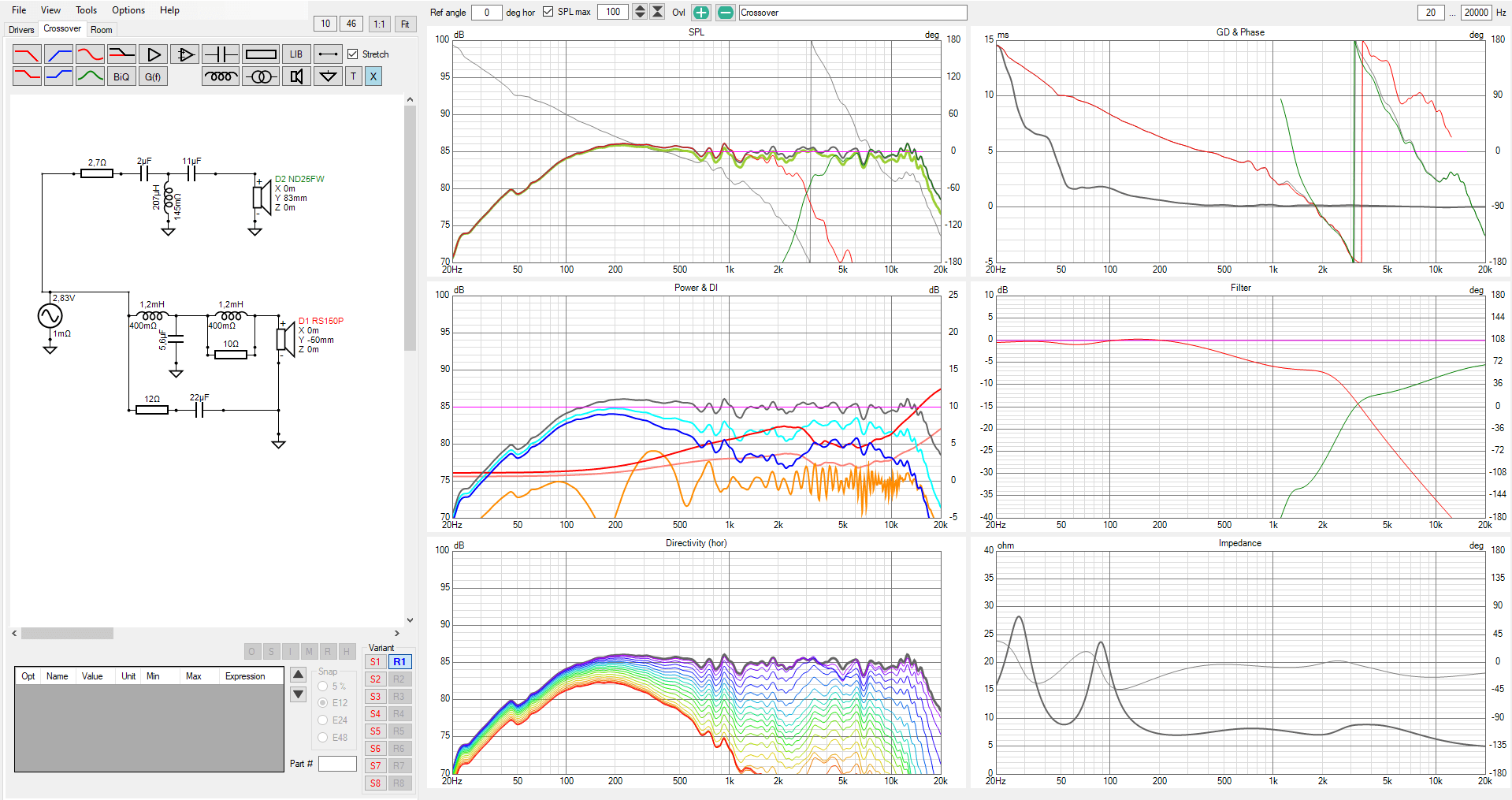Click the 20000 Hz maximum frequency field
The image size is (1512, 800).
click(1476, 13)
